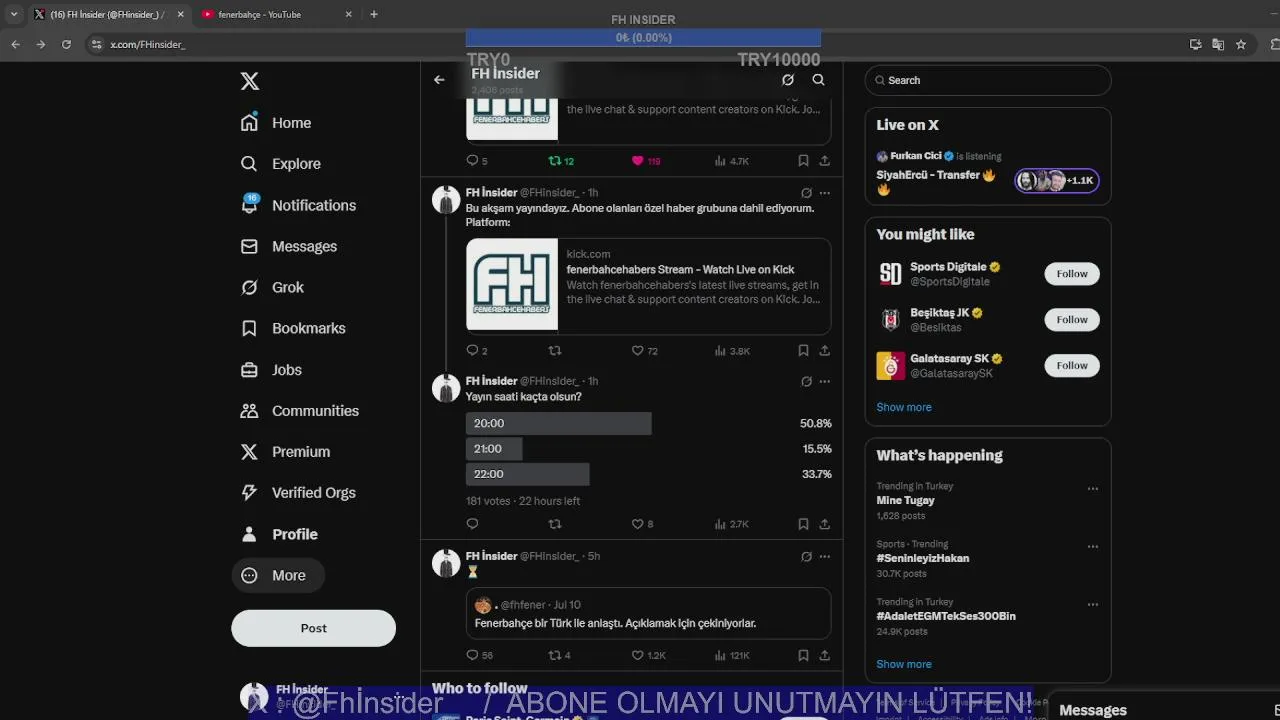1280x720 pixels.
Task: Click the Post button
Action: pyautogui.click(x=313, y=628)
